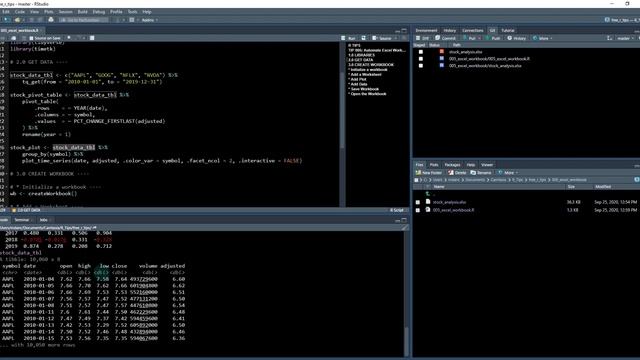Click the re-run previous code icon

click(x=363, y=38)
